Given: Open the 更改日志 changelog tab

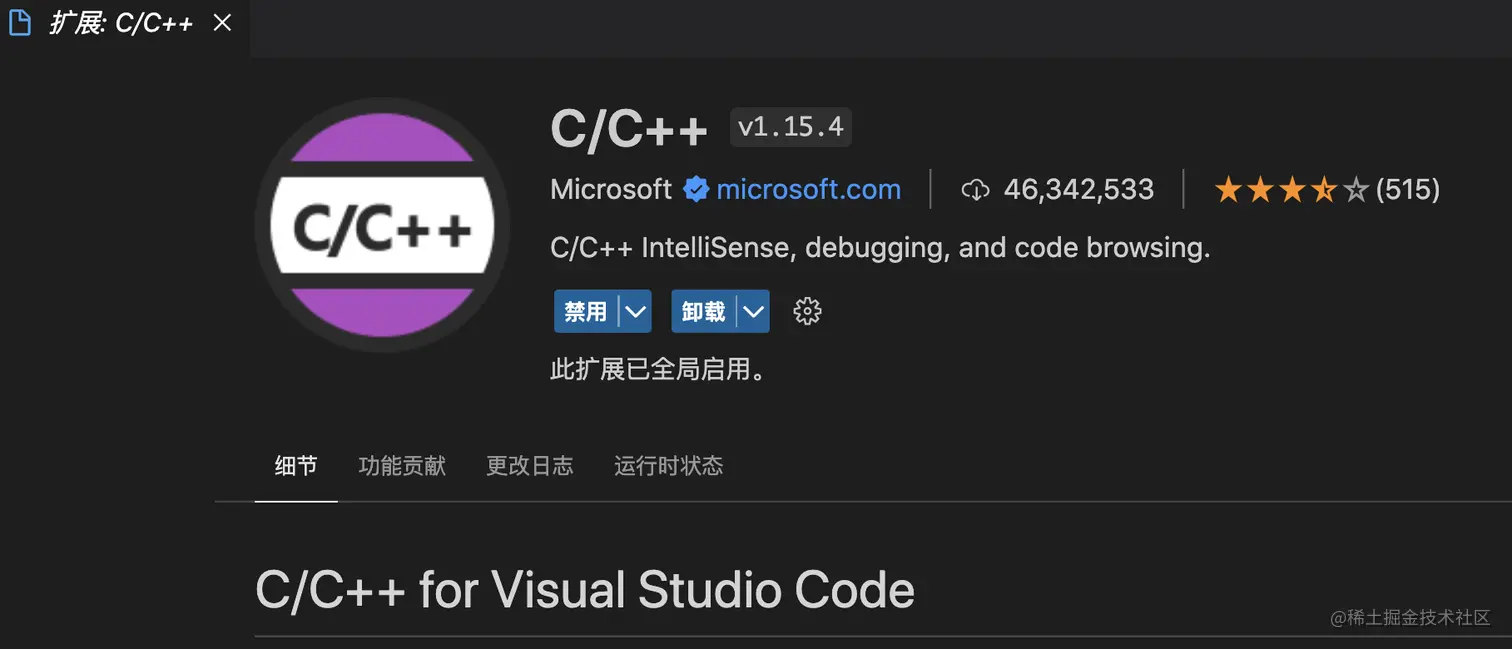Looking at the screenshot, I should (x=530, y=465).
